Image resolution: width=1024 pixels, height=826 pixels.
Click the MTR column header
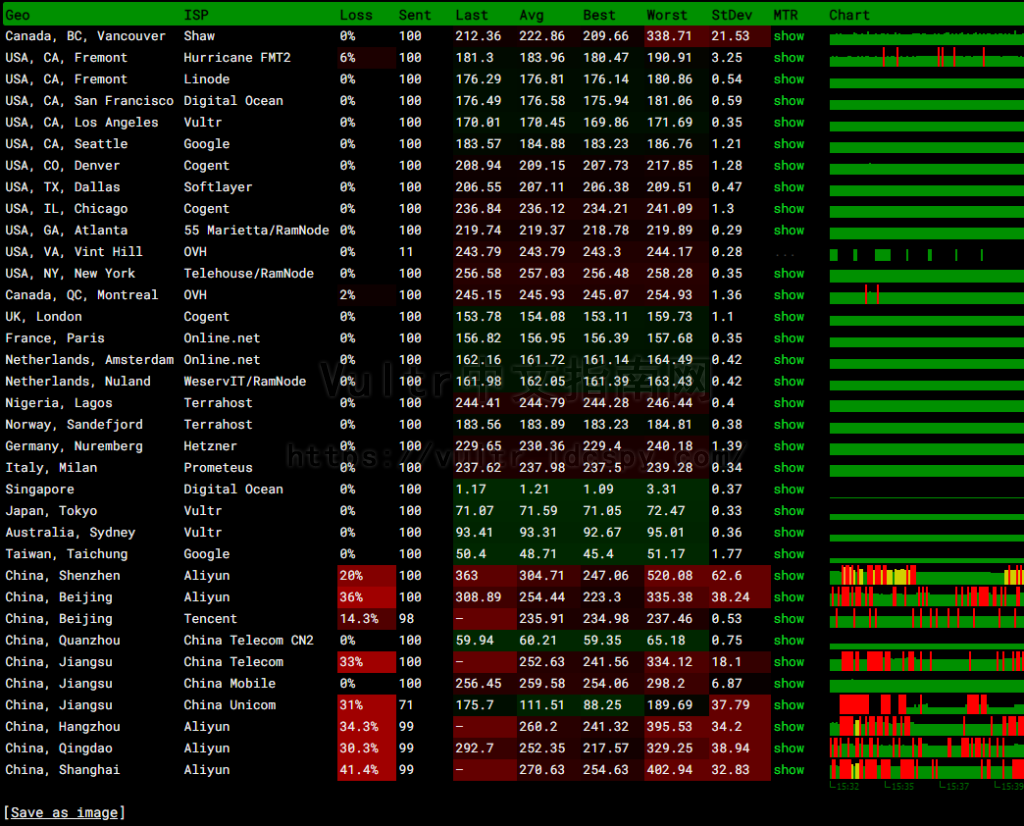(x=786, y=15)
